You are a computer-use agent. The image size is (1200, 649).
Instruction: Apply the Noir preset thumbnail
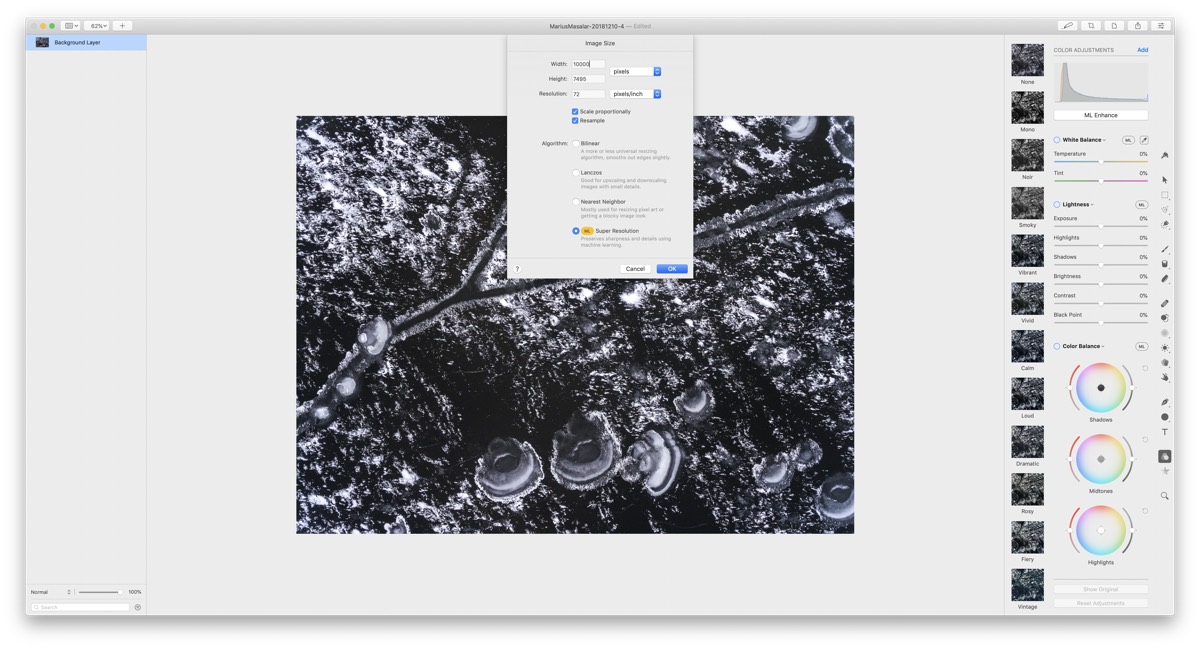point(1027,155)
